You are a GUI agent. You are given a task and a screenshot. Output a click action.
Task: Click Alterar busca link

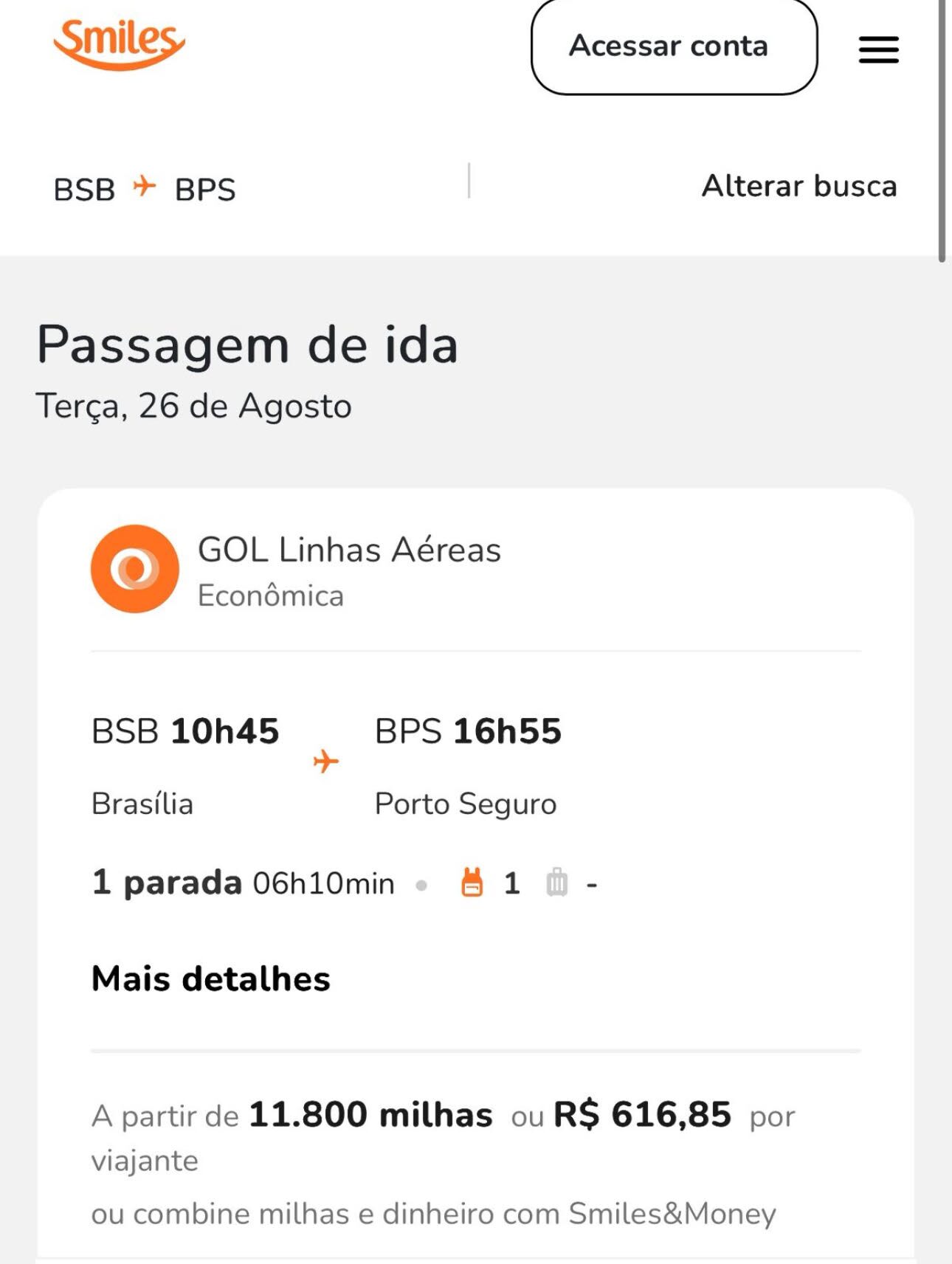(x=799, y=185)
